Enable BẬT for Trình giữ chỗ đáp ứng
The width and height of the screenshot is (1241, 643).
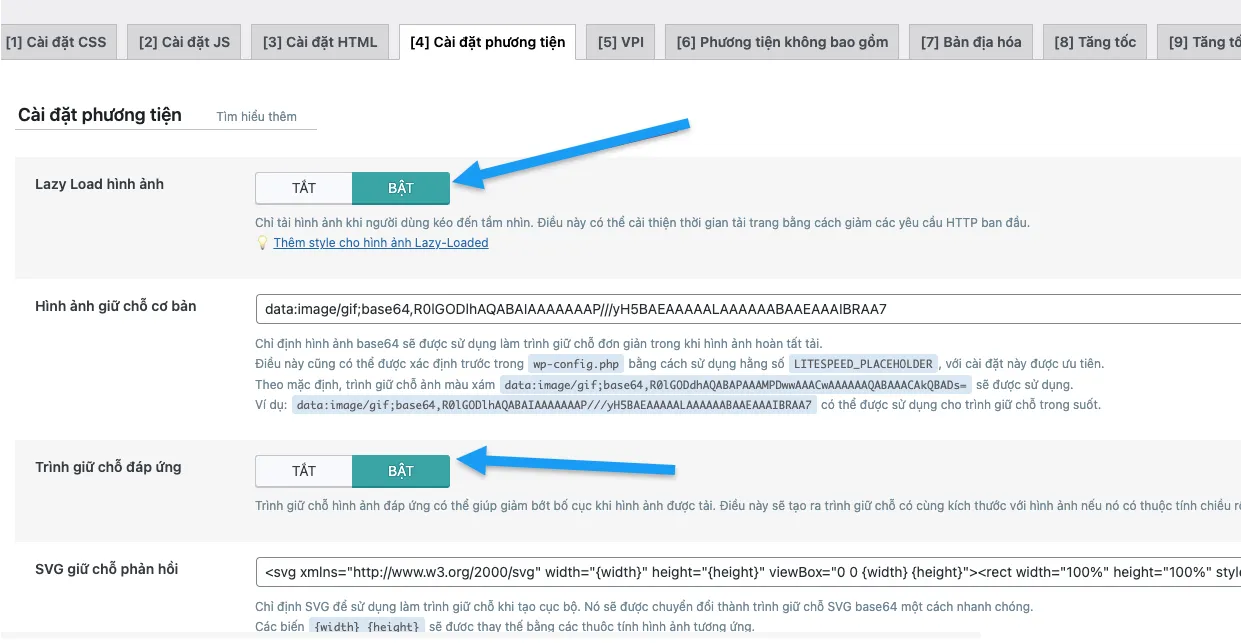[x=400, y=470]
